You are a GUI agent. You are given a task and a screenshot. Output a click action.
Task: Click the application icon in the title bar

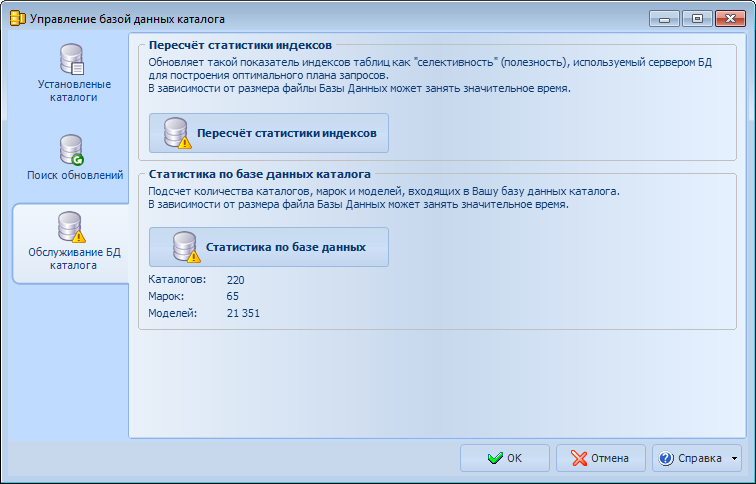point(17,18)
